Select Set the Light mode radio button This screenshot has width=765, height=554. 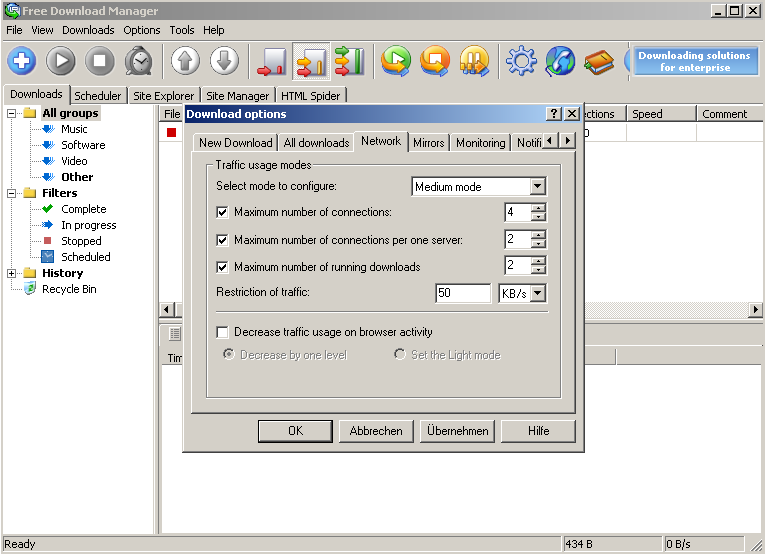point(400,354)
